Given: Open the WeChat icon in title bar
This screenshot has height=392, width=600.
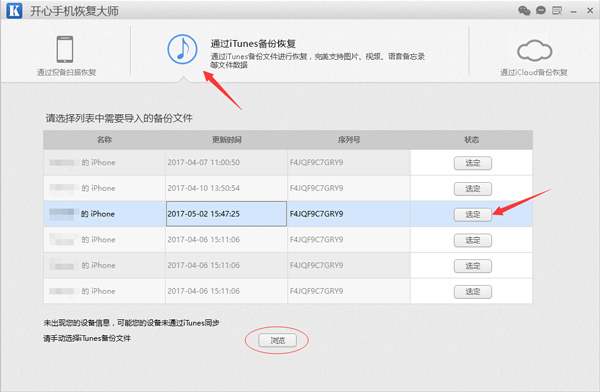Looking at the screenshot, I should pyautogui.click(x=524, y=11).
